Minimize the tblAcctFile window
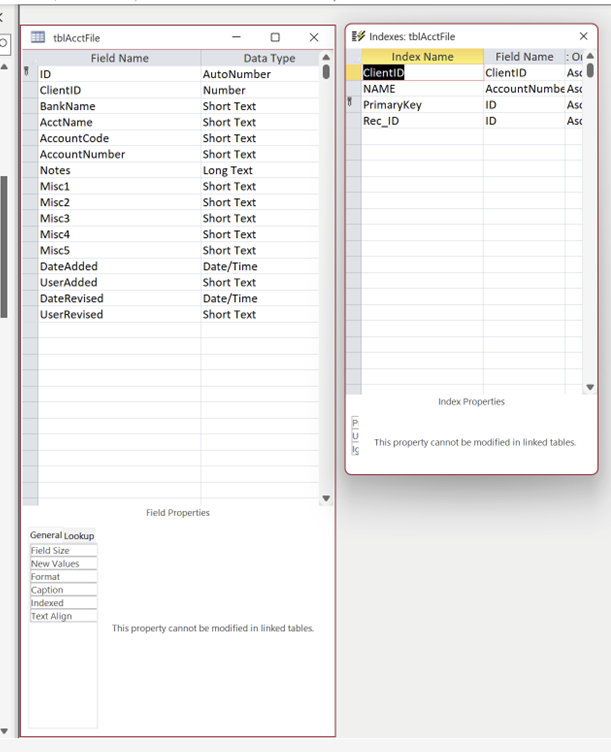The image size is (611, 752). click(x=236, y=37)
